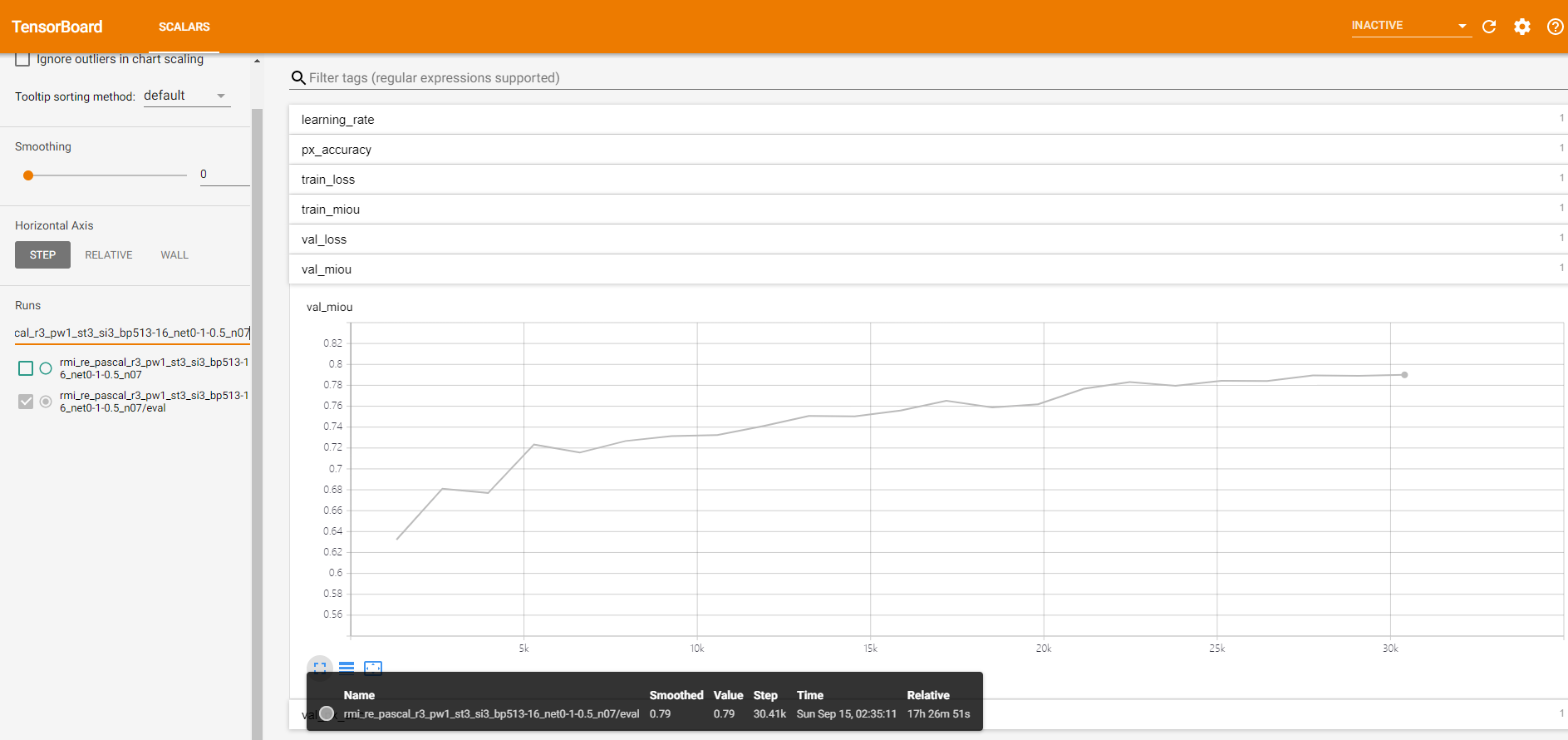The width and height of the screenshot is (1568, 740).
Task: Expand the px_accuracy section
Action: pyautogui.click(x=927, y=150)
